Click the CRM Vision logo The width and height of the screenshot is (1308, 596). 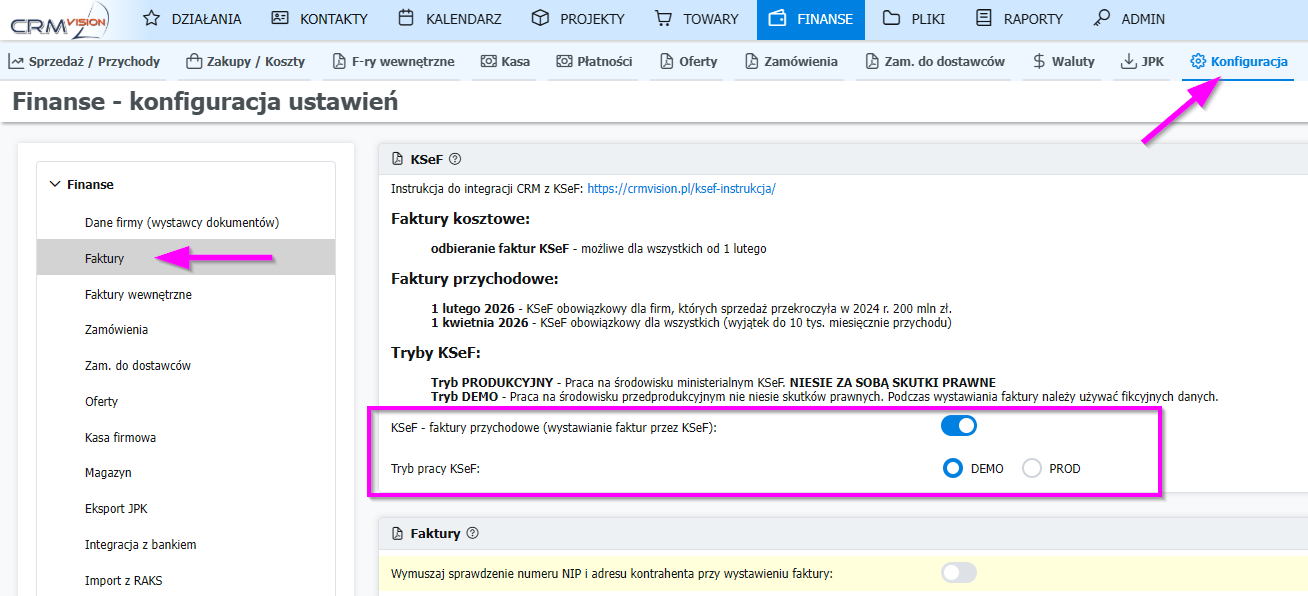point(58,19)
